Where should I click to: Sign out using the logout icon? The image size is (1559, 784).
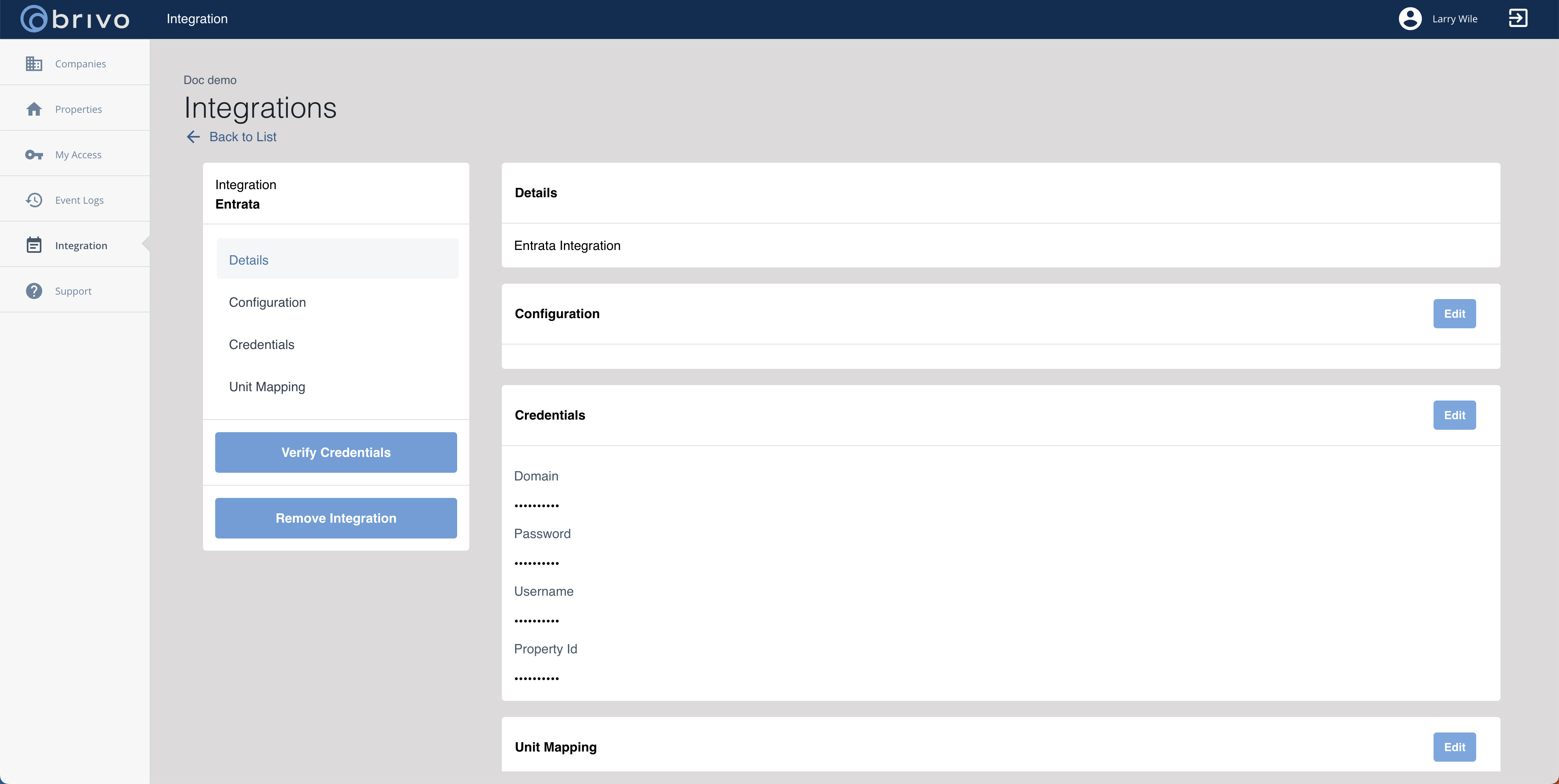[1518, 19]
